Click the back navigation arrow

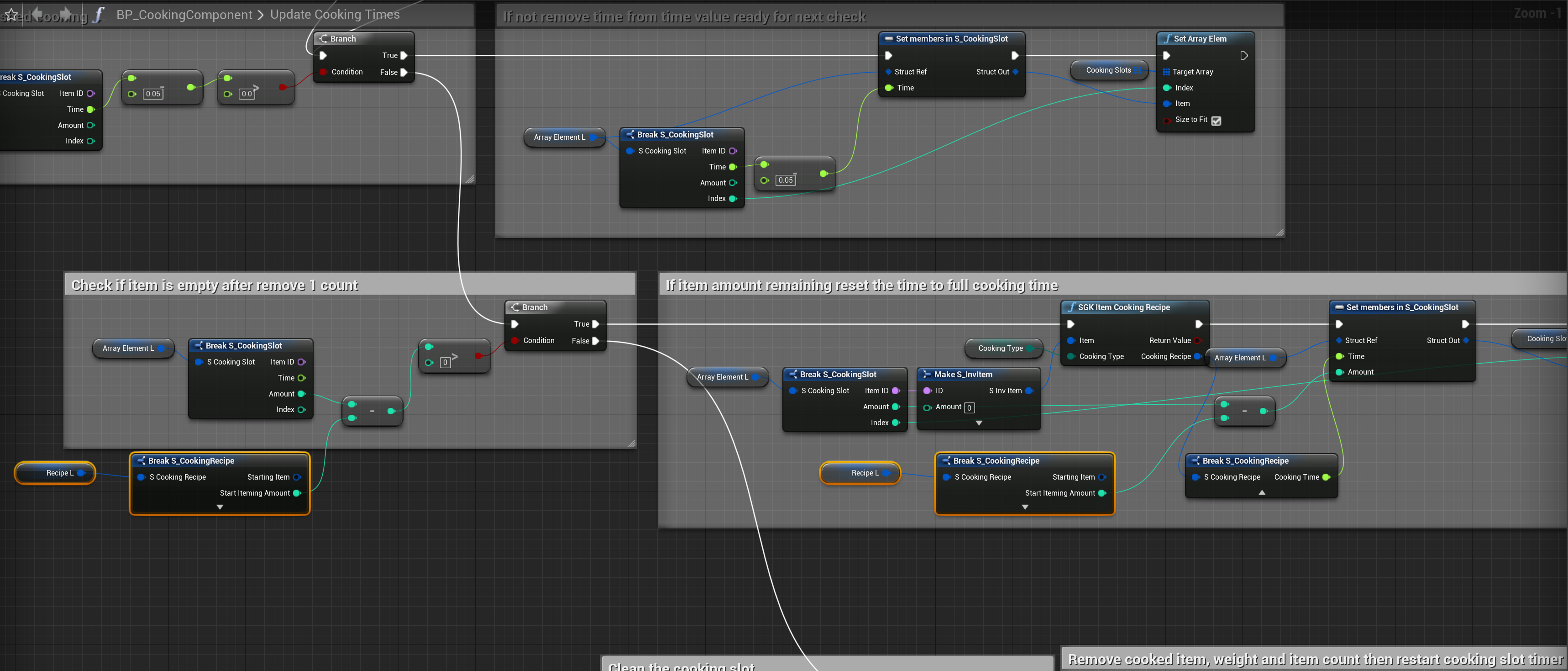tap(37, 14)
